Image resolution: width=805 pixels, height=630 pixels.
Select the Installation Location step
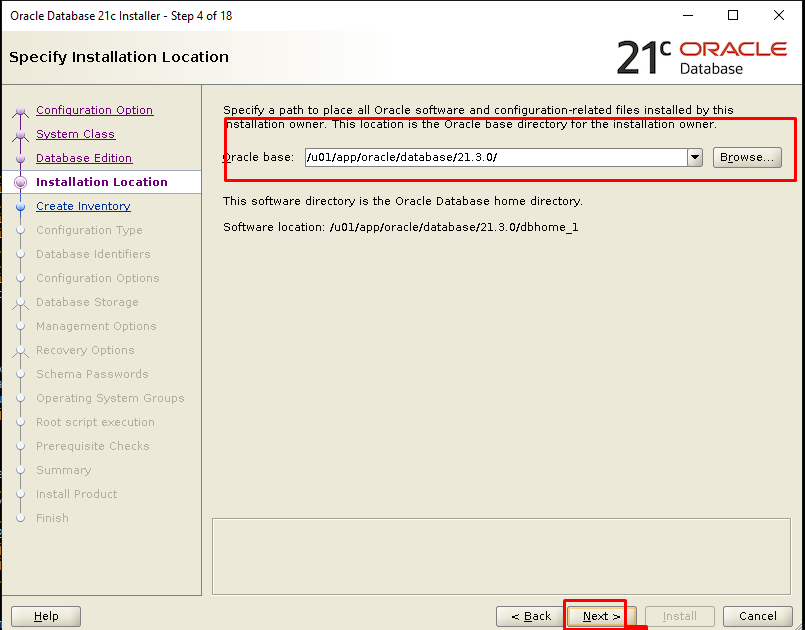click(102, 182)
